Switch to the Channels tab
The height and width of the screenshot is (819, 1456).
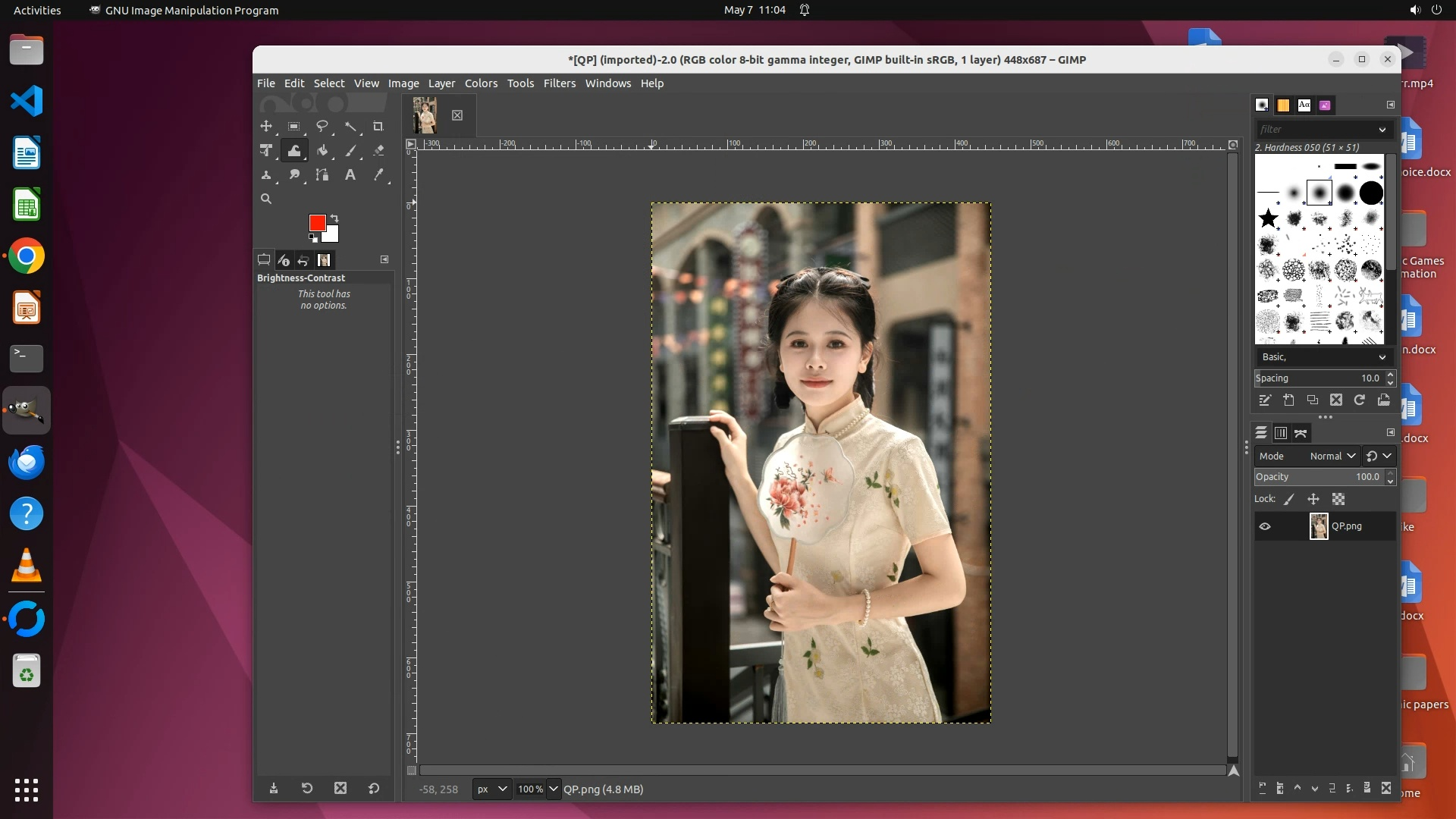(x=1281, y=433)
